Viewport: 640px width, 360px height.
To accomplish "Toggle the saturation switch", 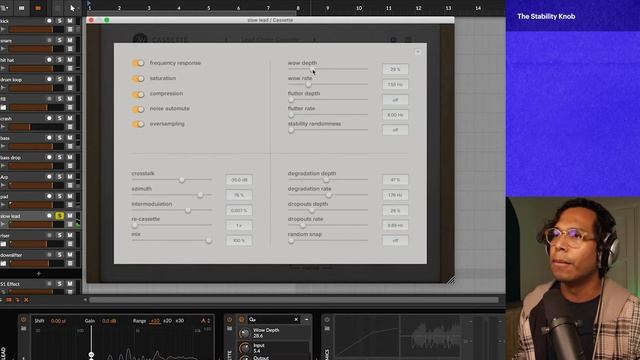I will pos(138,78).
